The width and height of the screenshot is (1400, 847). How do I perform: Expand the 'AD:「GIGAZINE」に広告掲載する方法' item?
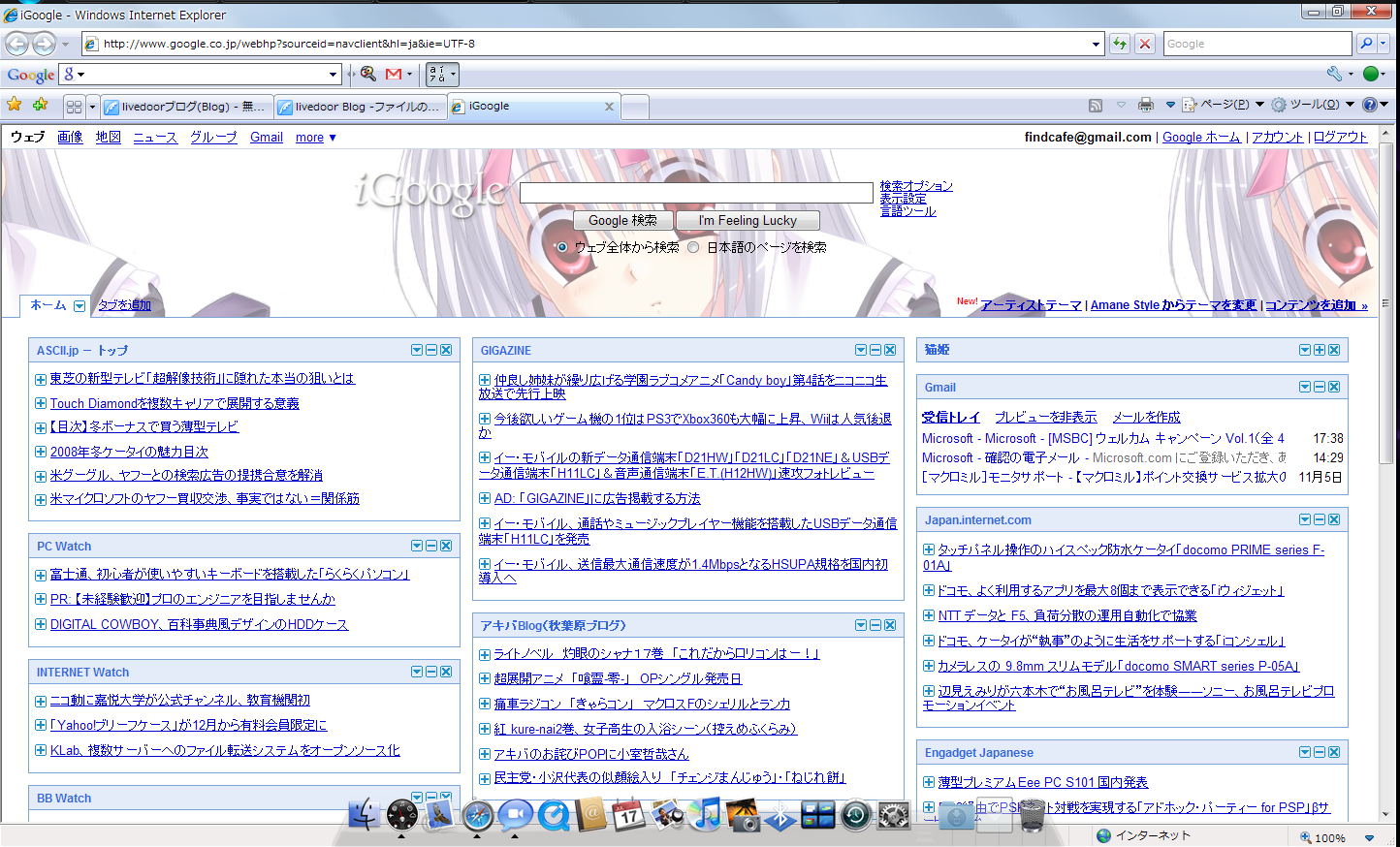[485, 498]
